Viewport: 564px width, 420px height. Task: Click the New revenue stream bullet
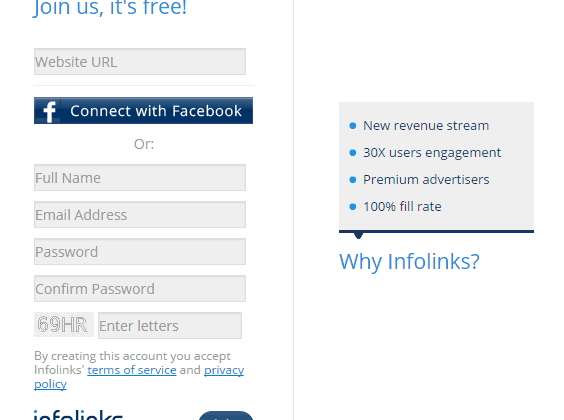[419, 125]
